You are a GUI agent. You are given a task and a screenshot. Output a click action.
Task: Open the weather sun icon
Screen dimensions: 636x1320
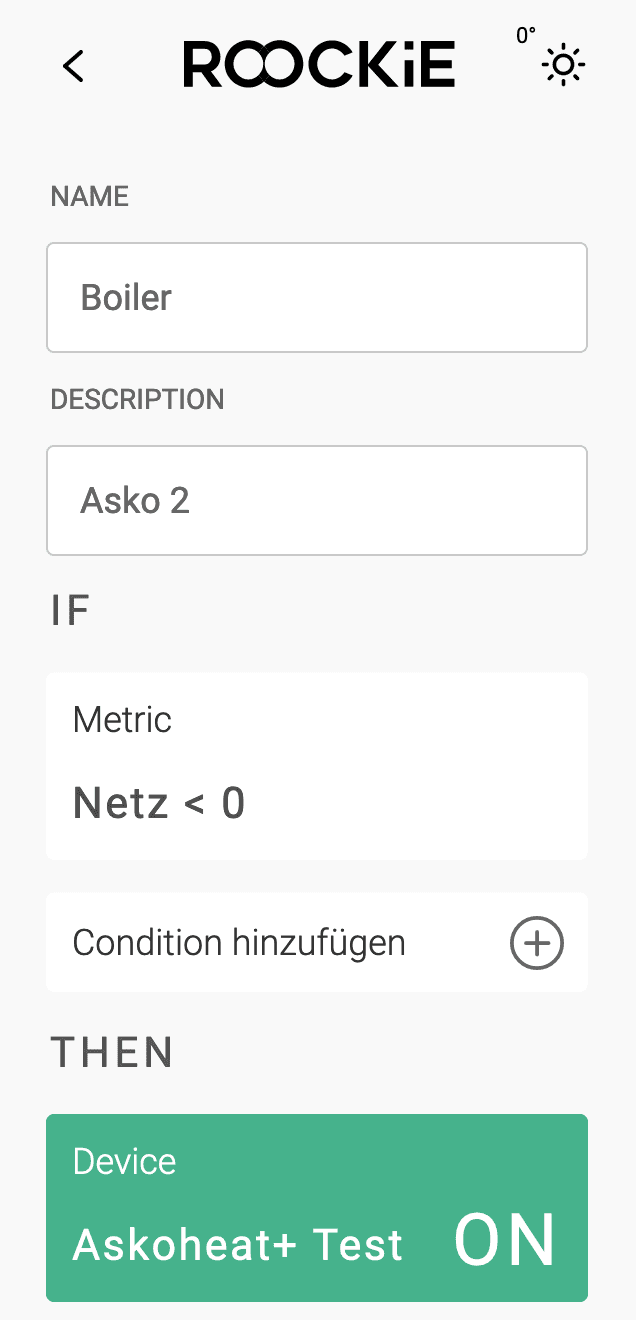coord(563,66)
